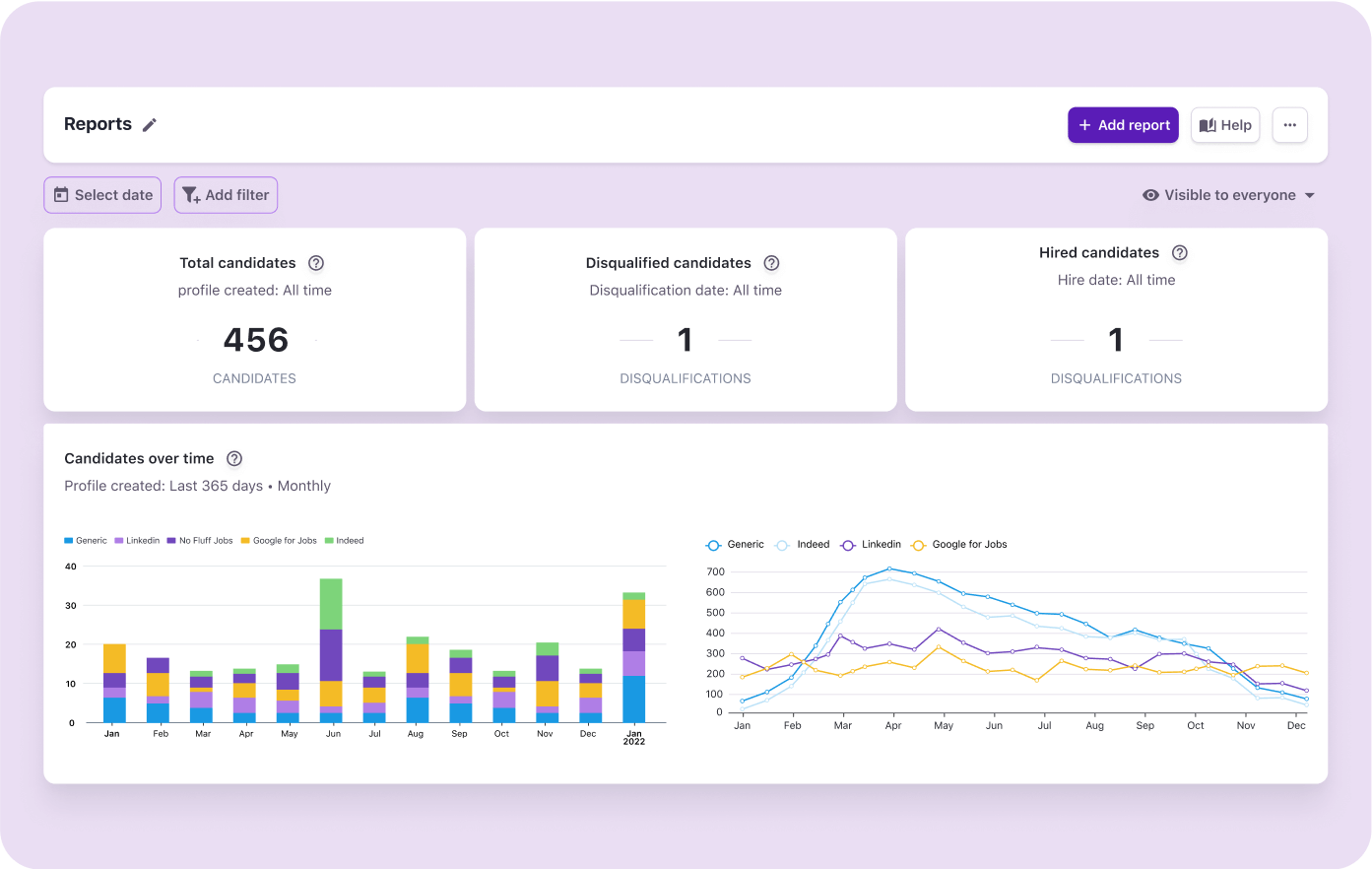The width and height of the screenshot is (1372, 869).
Task: Click the Help button with book icon
Action: click(x=1225, y=125)
